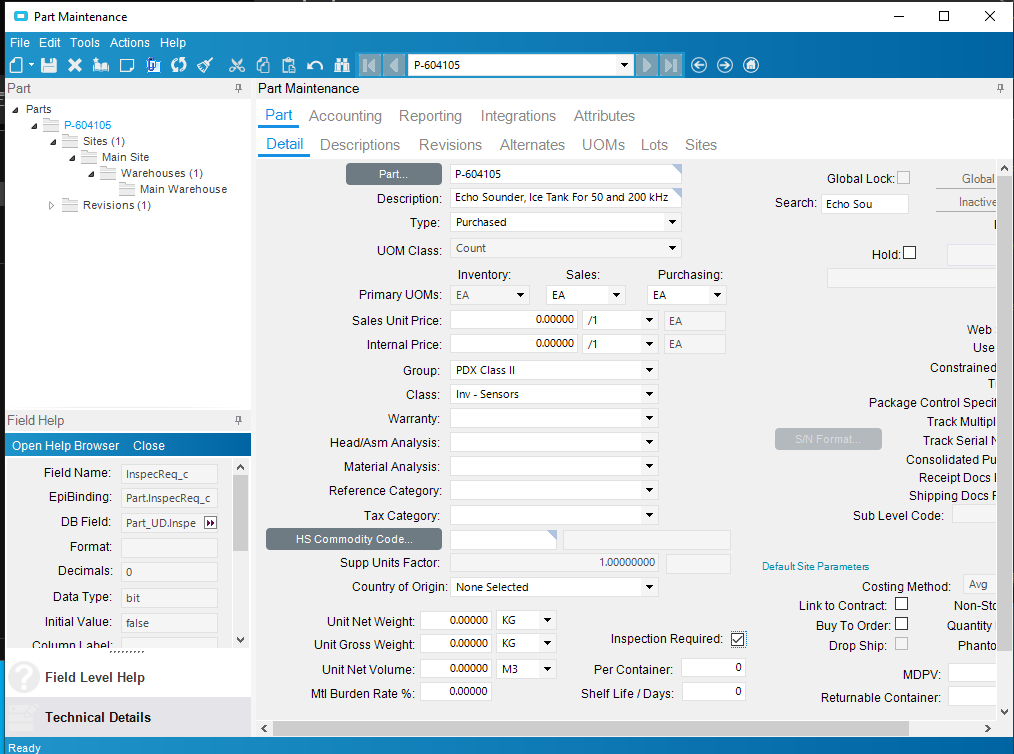Toggle the Drop Ship checkbox
1014x754 pixels.
pos(901,644)
